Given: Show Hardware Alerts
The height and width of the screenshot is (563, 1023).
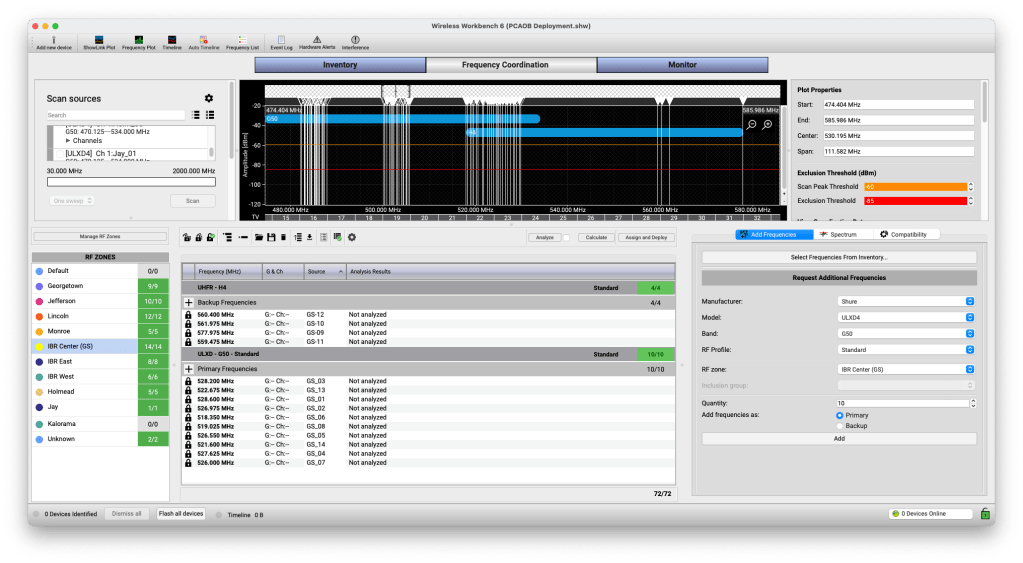Looking at the screenshot, I should point(317,41).
